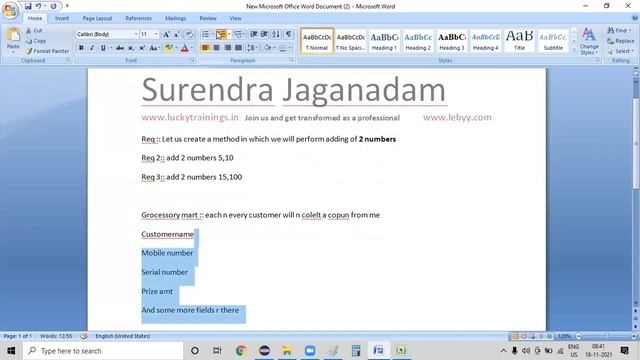The height and width of the screenshot is (360, 640).
Task: Open Word Help icon
Action: (635, 18)
